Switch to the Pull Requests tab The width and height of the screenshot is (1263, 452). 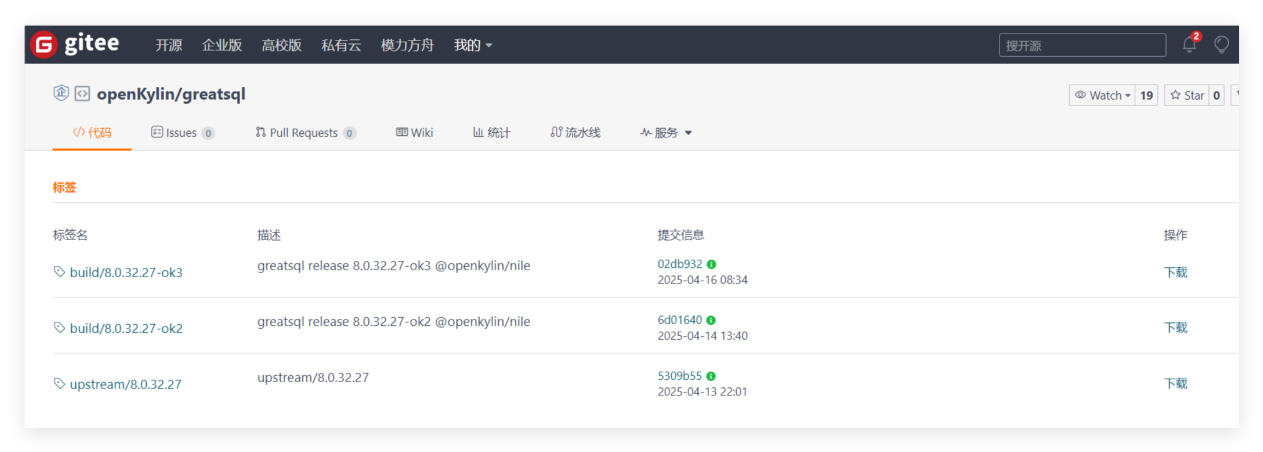pyautogui.click(x=305, y=132)
